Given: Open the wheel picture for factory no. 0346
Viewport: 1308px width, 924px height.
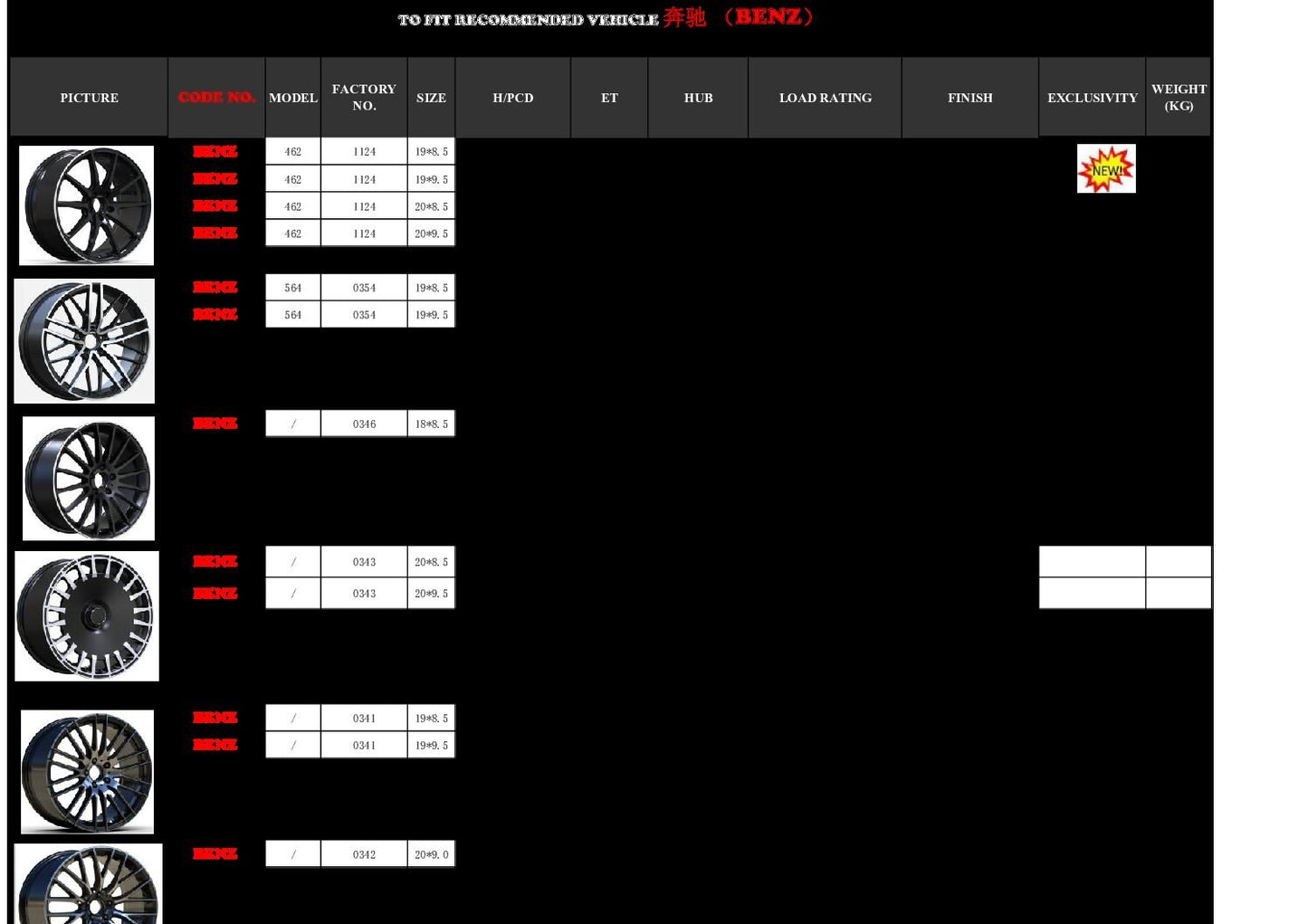Looking at the screenshot, I should (89, 479).
